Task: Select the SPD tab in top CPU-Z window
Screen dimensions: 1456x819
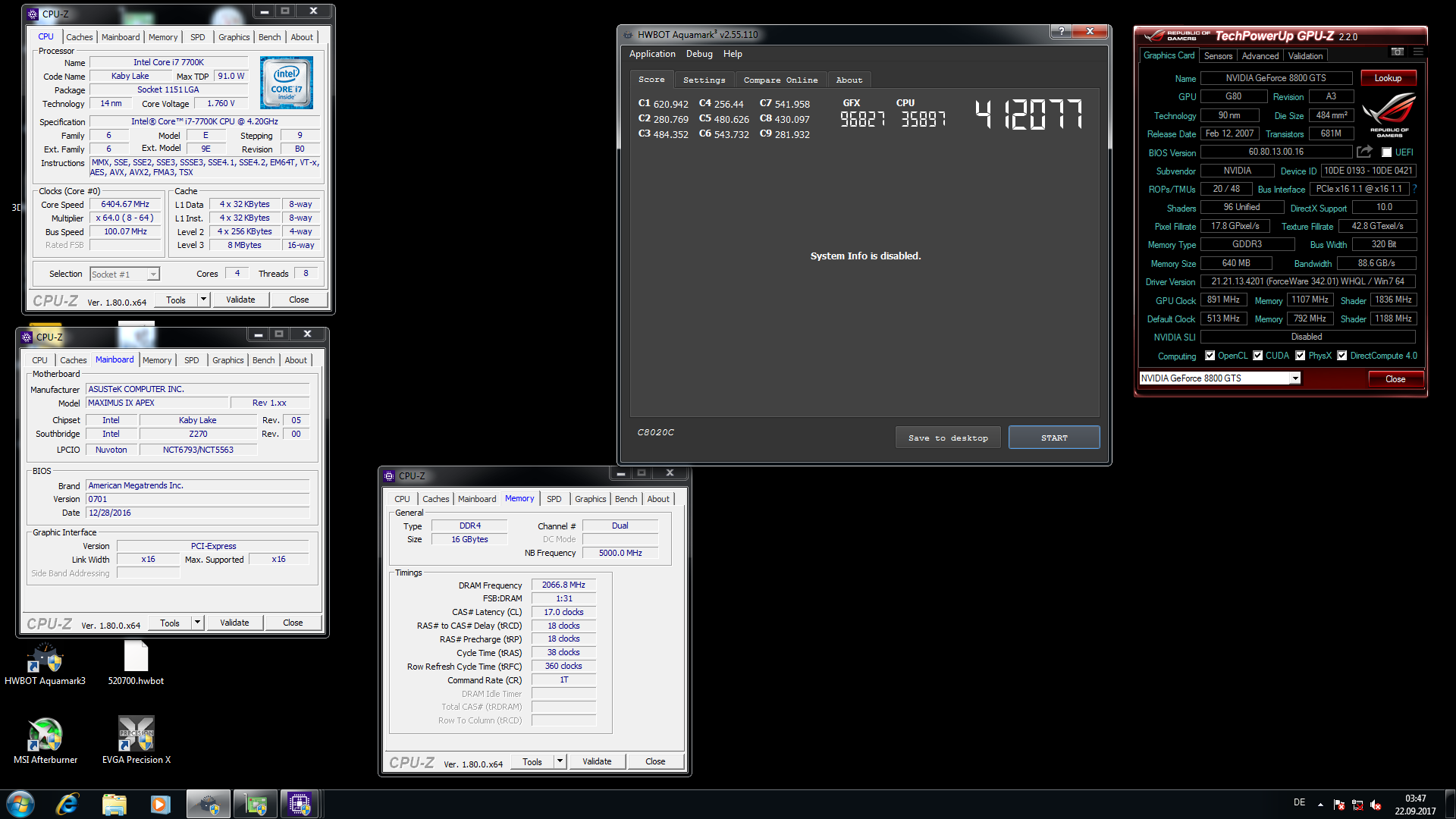Action: tap(197, 37)
